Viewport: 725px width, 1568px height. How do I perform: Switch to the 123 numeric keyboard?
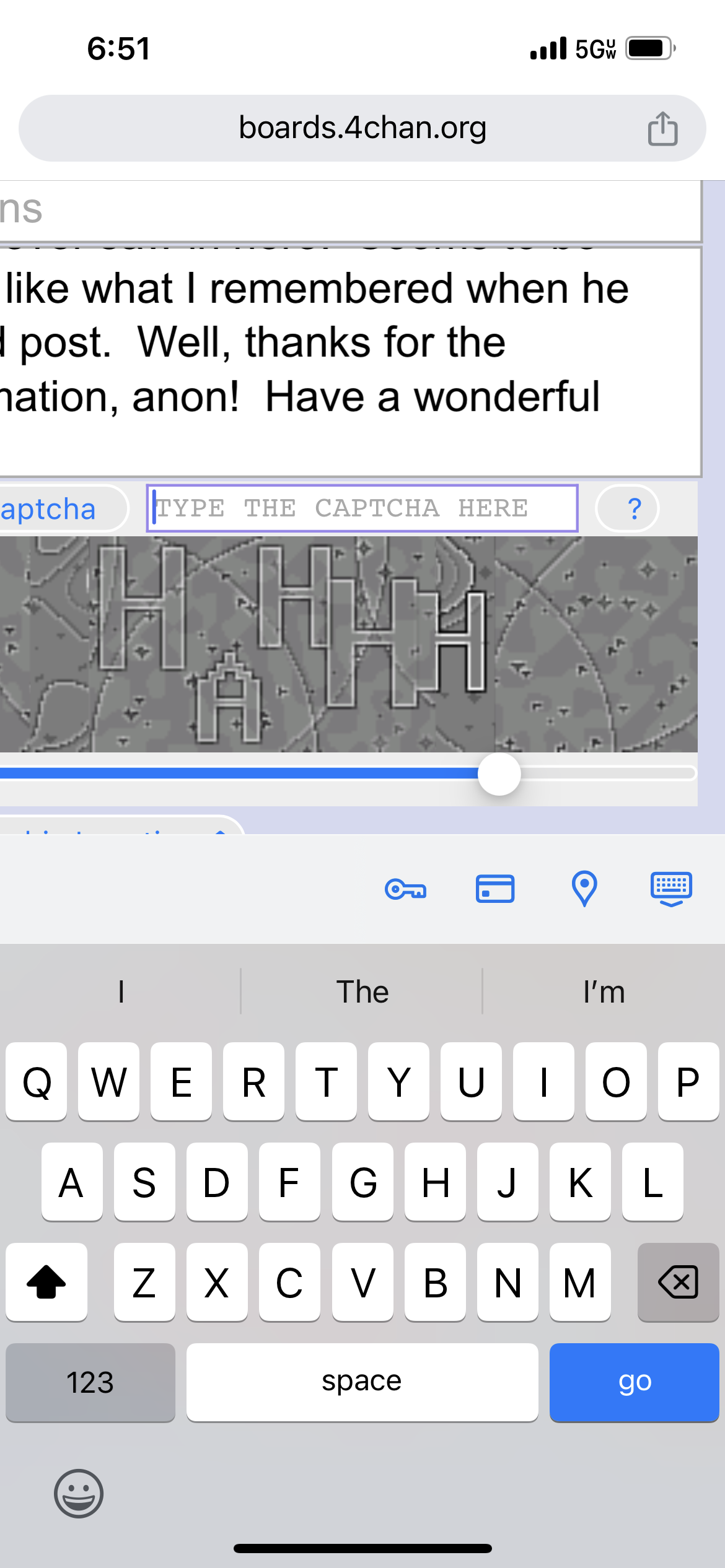(90, 1382)
